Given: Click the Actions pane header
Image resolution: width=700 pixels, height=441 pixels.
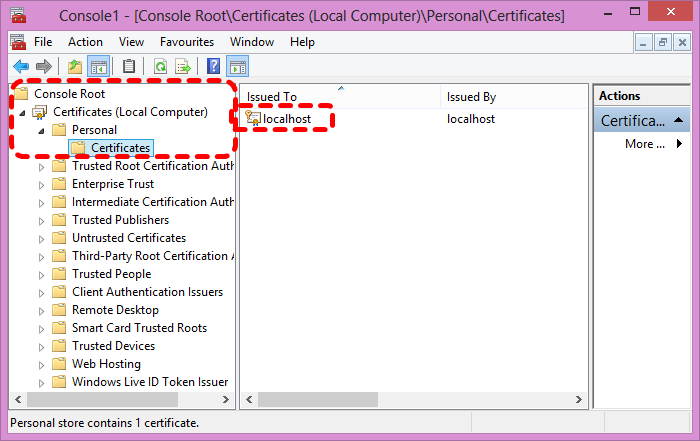Looking at the screenshot, I should [642, 96].
